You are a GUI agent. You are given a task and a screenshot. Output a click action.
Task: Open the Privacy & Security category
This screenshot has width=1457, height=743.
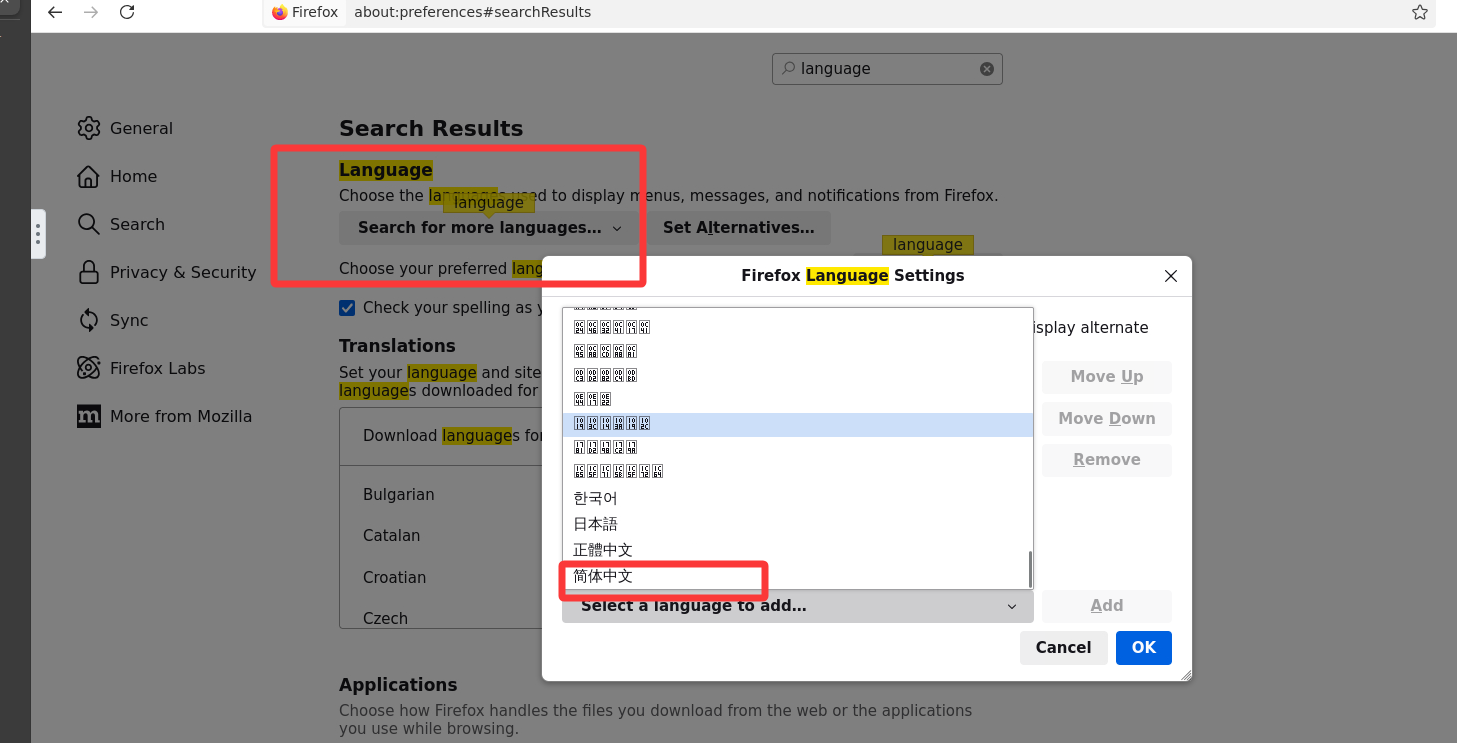(183, 272)
